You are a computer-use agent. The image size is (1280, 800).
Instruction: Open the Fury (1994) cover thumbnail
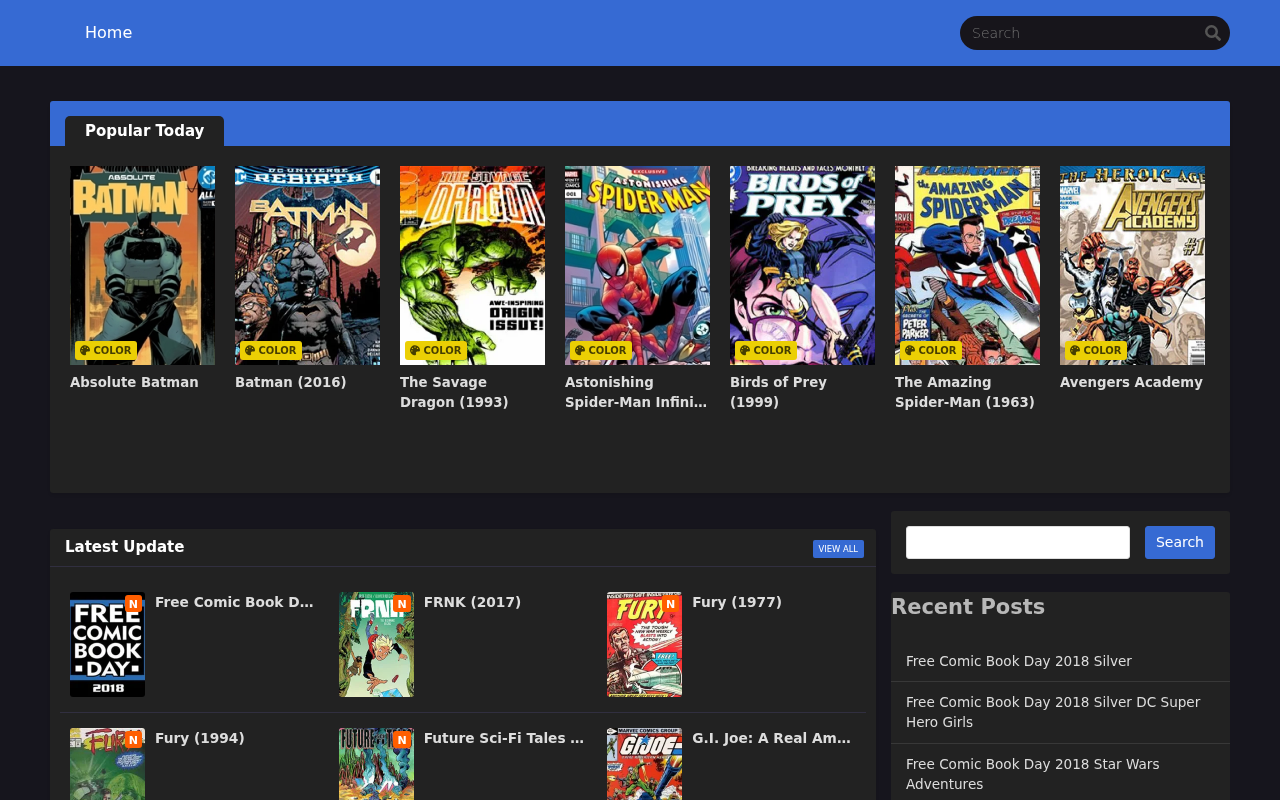coord(107,764)
